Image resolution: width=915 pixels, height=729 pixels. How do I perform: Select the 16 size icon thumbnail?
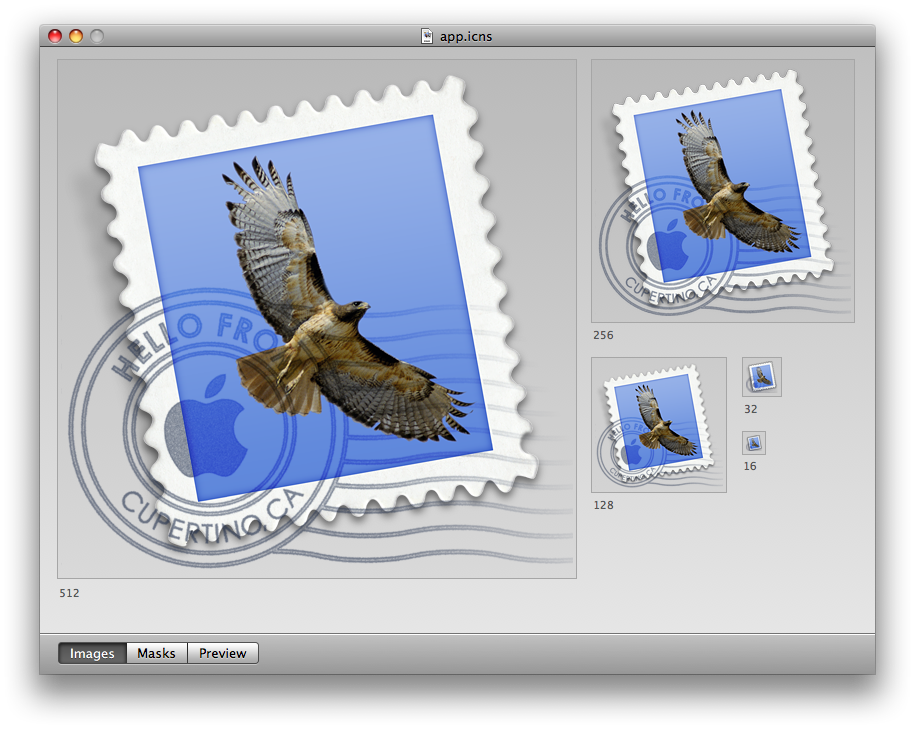click(754, 443)
